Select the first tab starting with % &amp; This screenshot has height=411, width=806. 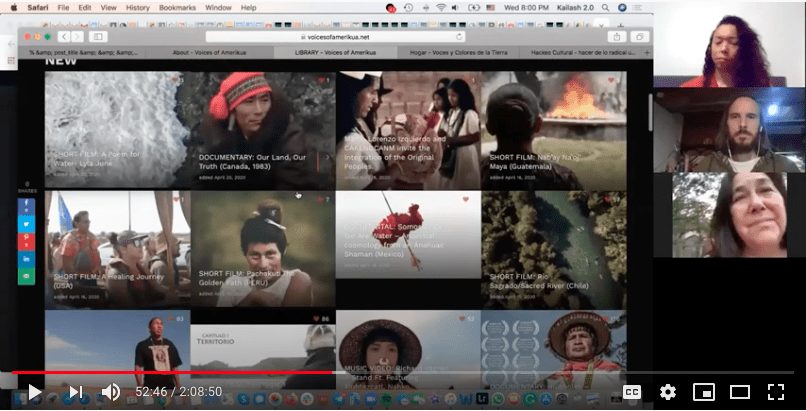83,52
